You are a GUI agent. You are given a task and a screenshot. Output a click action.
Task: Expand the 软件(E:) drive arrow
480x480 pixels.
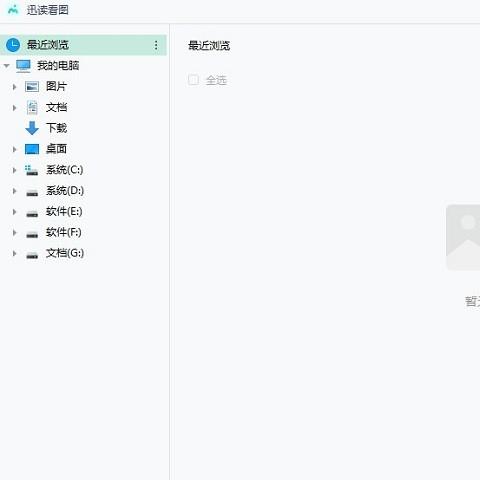(x=14, y=212)
